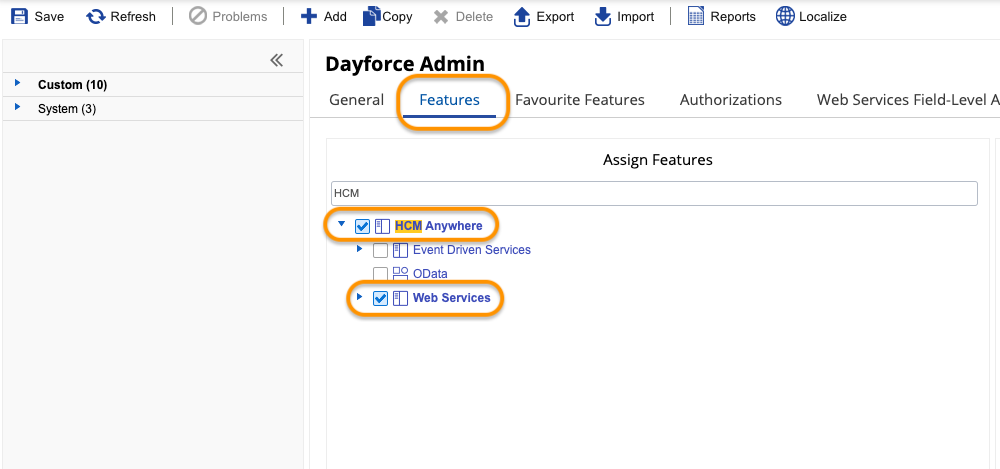Expand the System (3) roles group

point(18,107)
